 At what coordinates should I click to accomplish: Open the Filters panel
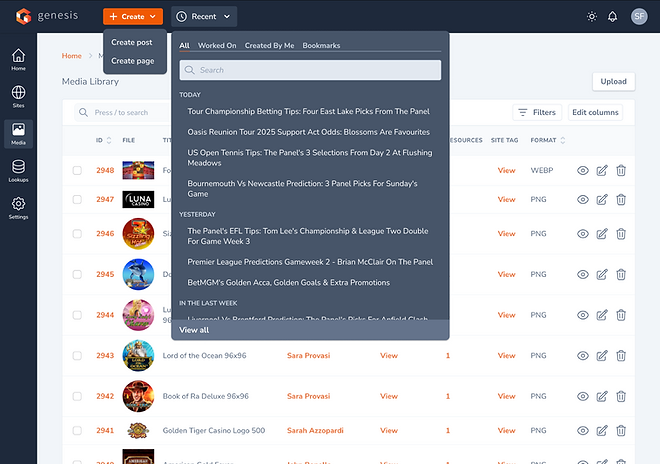click(x=537, y=112)
